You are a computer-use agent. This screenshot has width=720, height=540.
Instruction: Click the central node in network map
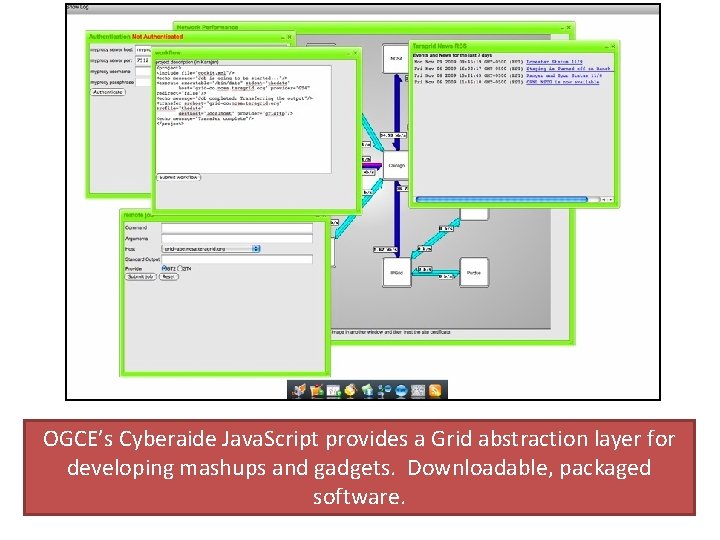pyautogui.click(x=396, y=165)
